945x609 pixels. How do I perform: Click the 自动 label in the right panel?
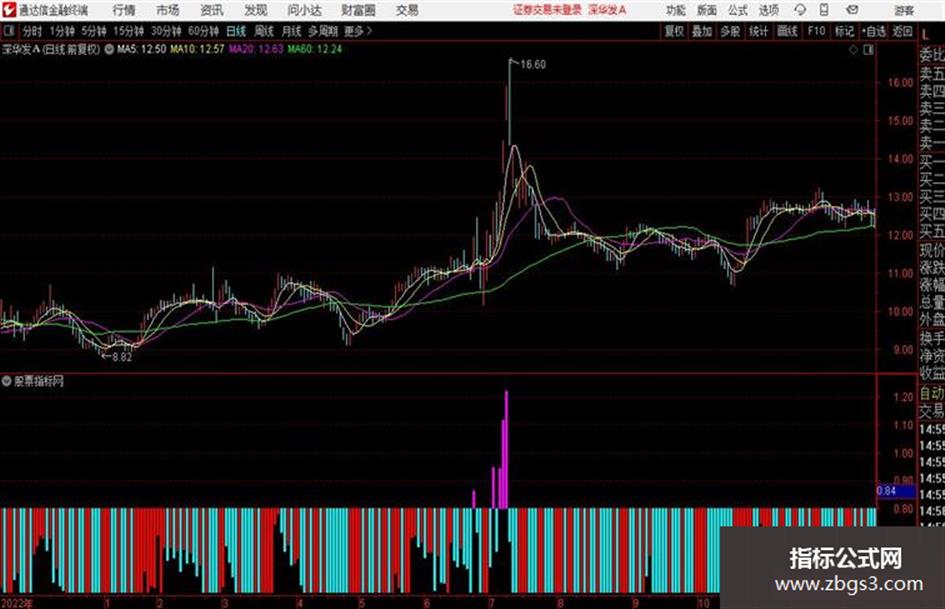[x=932, y=394]
